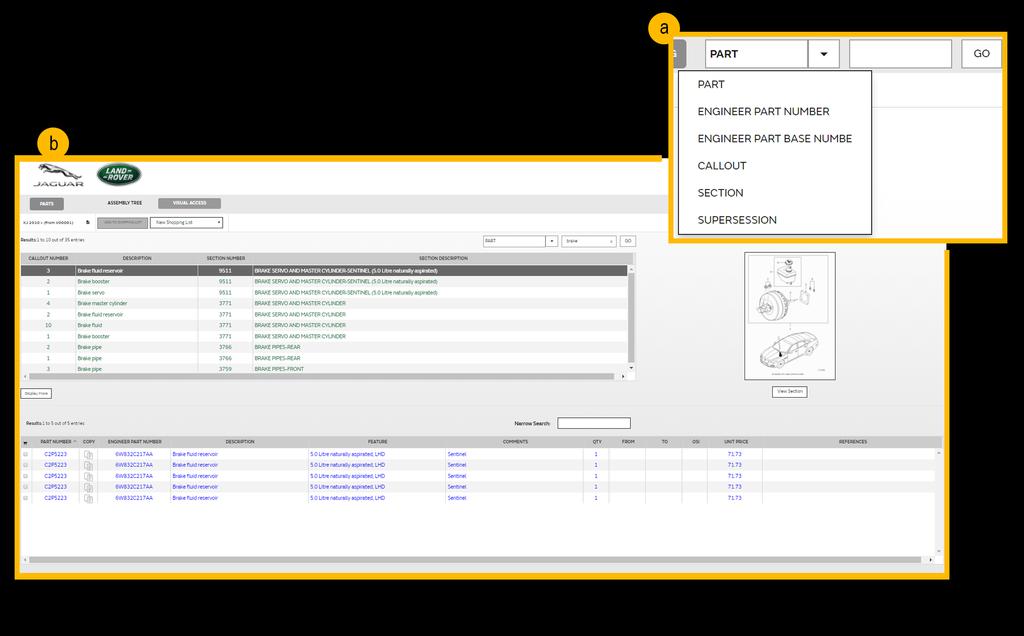Select the 'Brake servo' row

(324, 293)
